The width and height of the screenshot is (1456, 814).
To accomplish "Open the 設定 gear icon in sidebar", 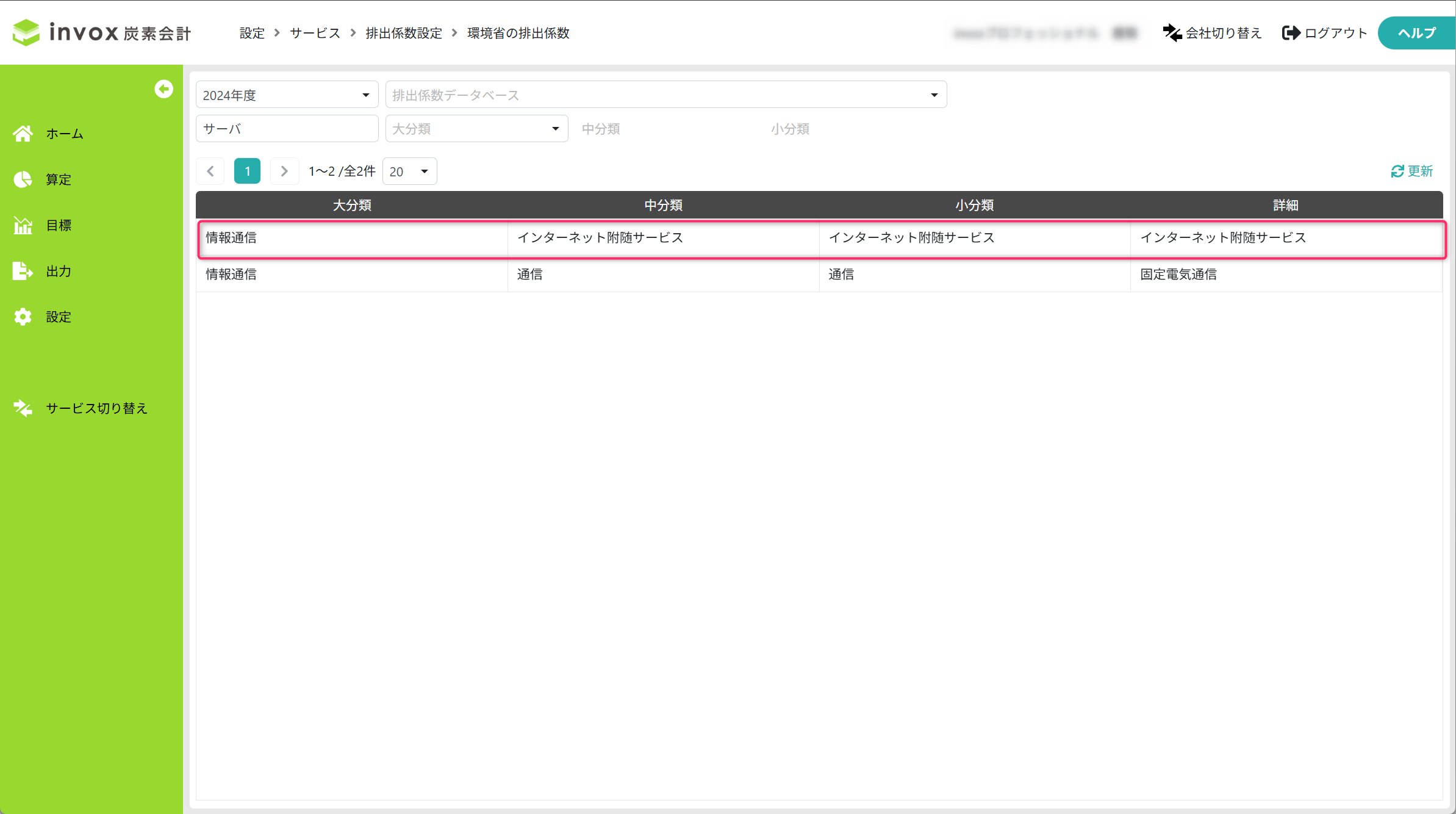I will coord(23,317).
